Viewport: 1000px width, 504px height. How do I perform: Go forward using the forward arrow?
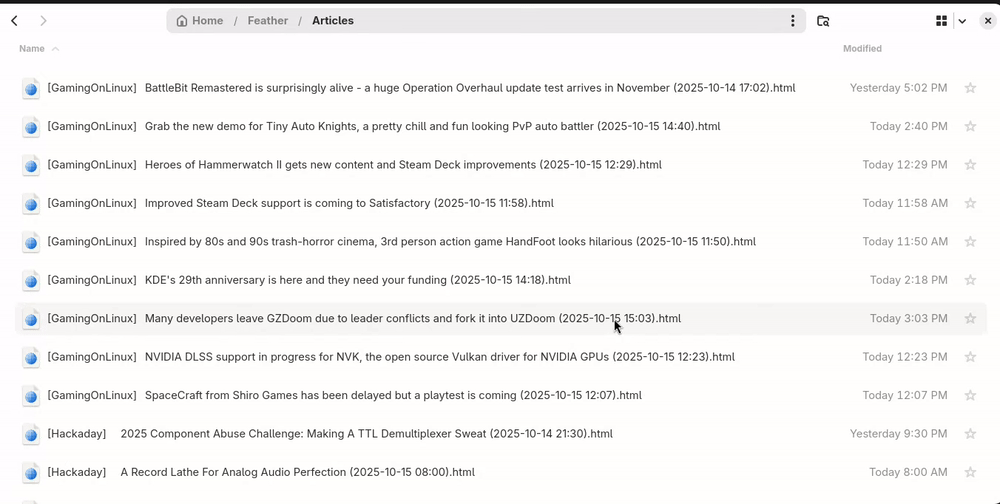[x=43, y=21]
